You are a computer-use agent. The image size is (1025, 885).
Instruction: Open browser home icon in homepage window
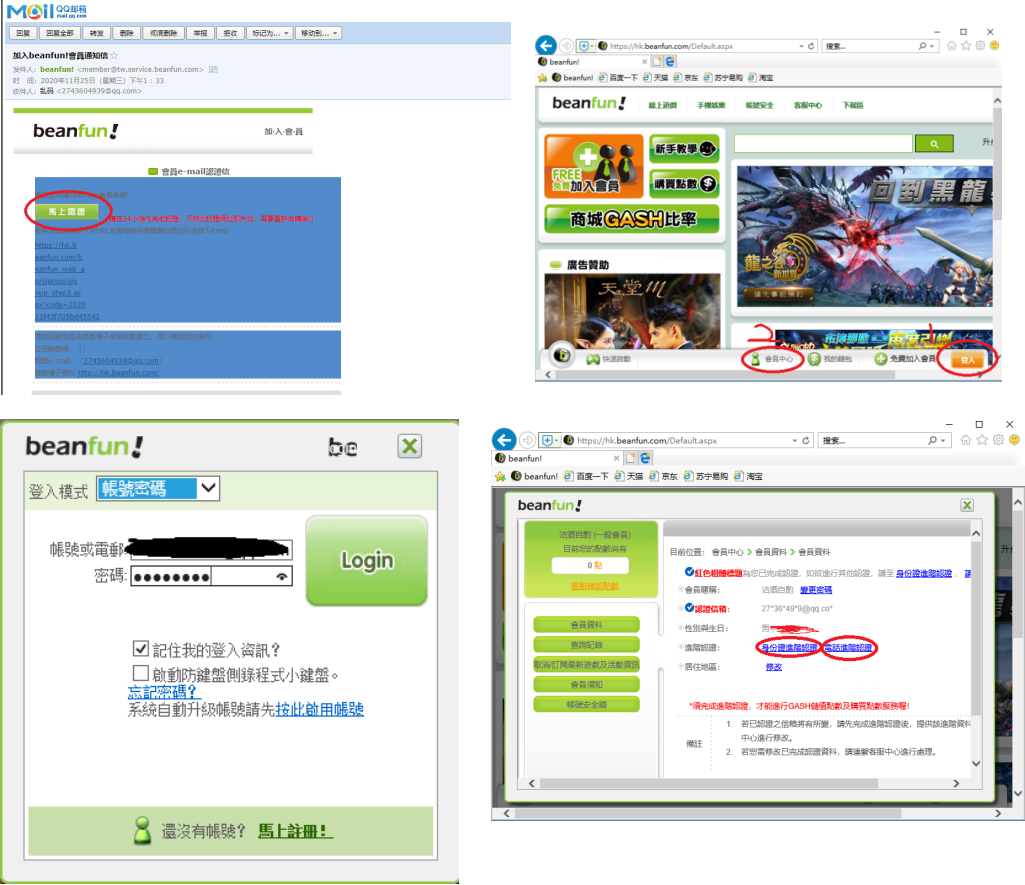pos(952,46)
